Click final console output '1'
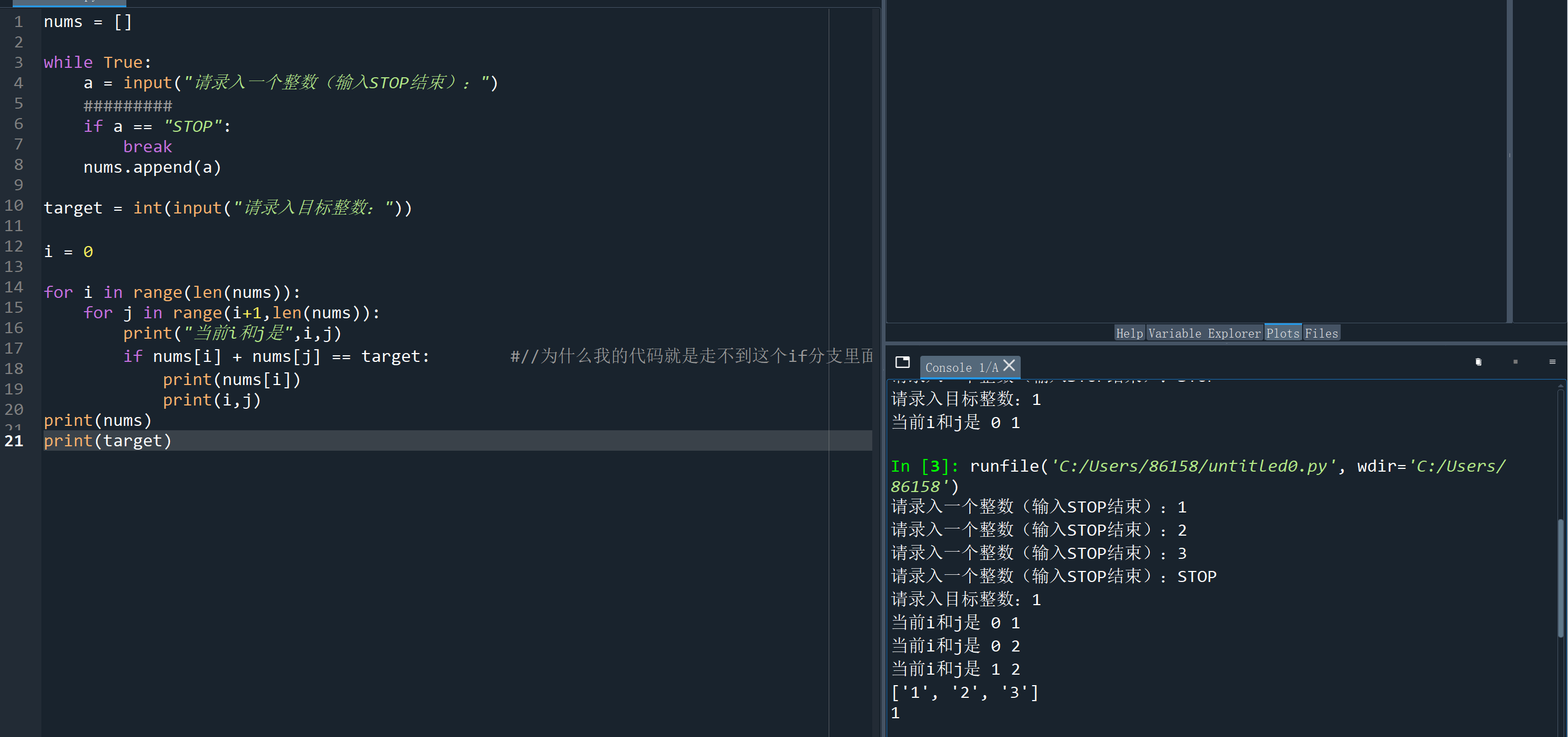Screen dimensions: 1568x737 (x=895, y=713)
